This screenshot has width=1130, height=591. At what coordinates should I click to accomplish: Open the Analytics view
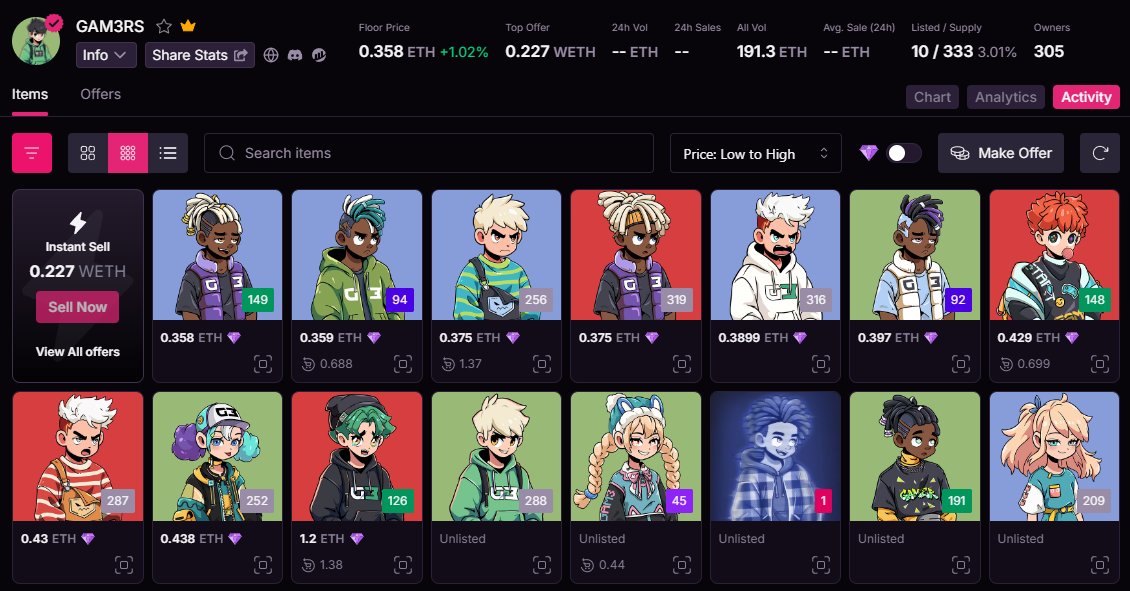tap(1005, 97)
